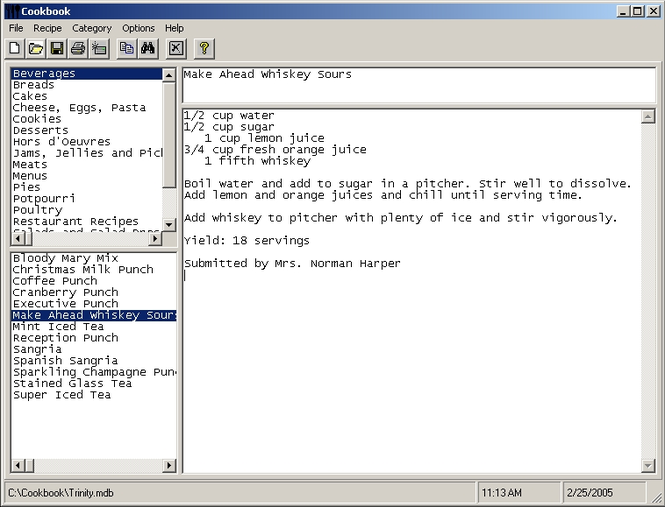The width and height of the screenshot is (665, 507).
Task: Open the Recipe menu
Action: click(48, 28)
